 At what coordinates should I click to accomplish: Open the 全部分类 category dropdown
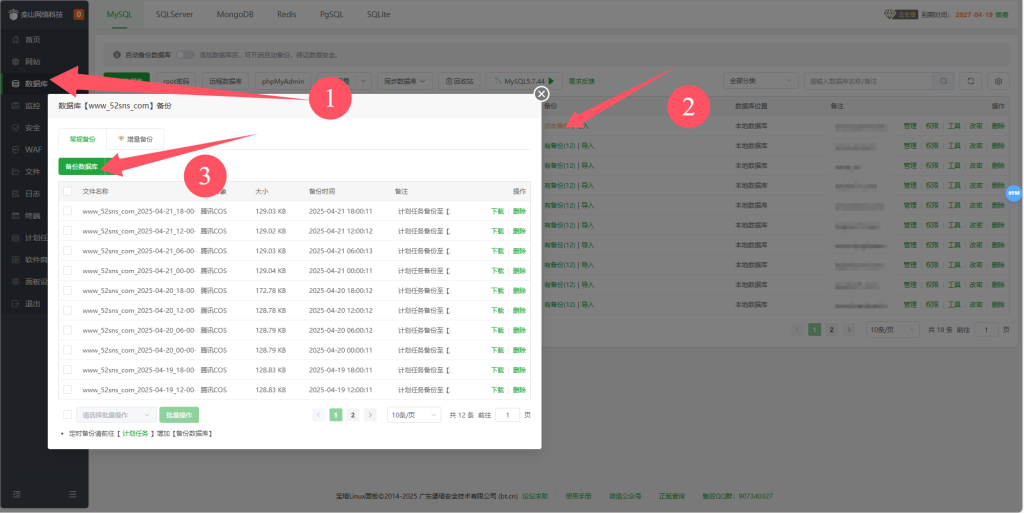click(x=762, y=80)
